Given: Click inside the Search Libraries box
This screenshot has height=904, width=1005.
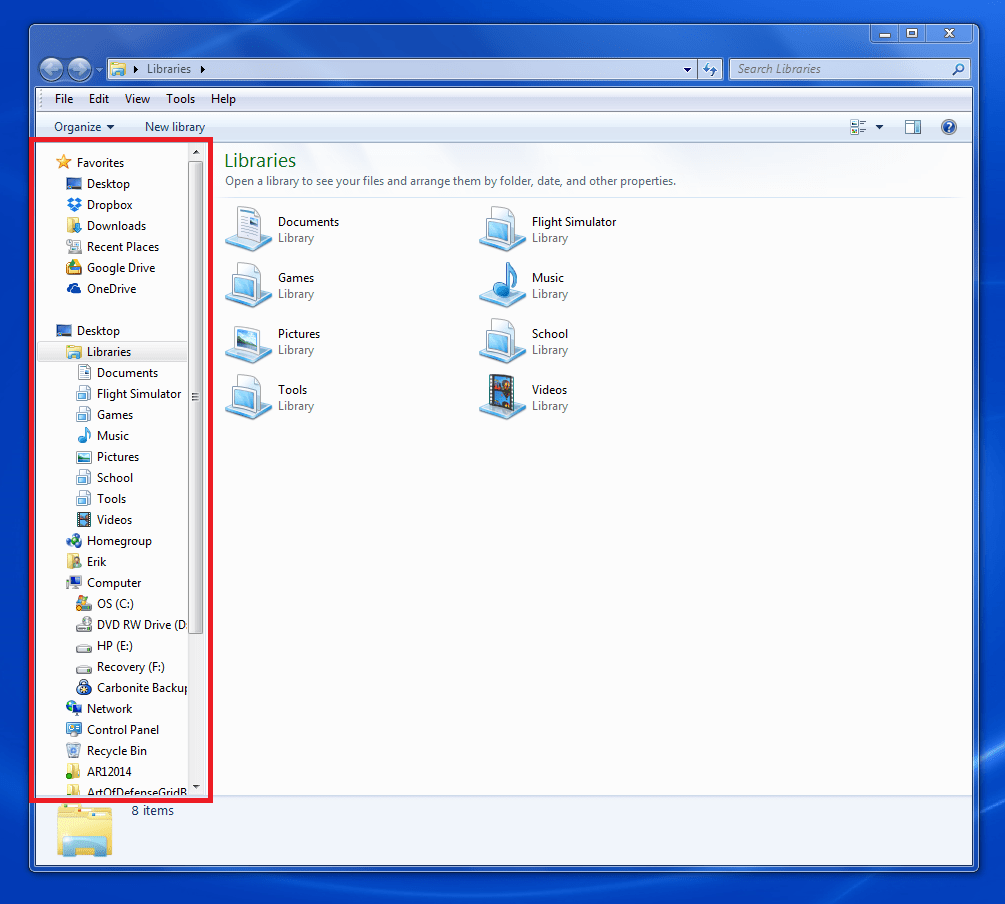Looking at the screenshot, I should coord(840,69).
